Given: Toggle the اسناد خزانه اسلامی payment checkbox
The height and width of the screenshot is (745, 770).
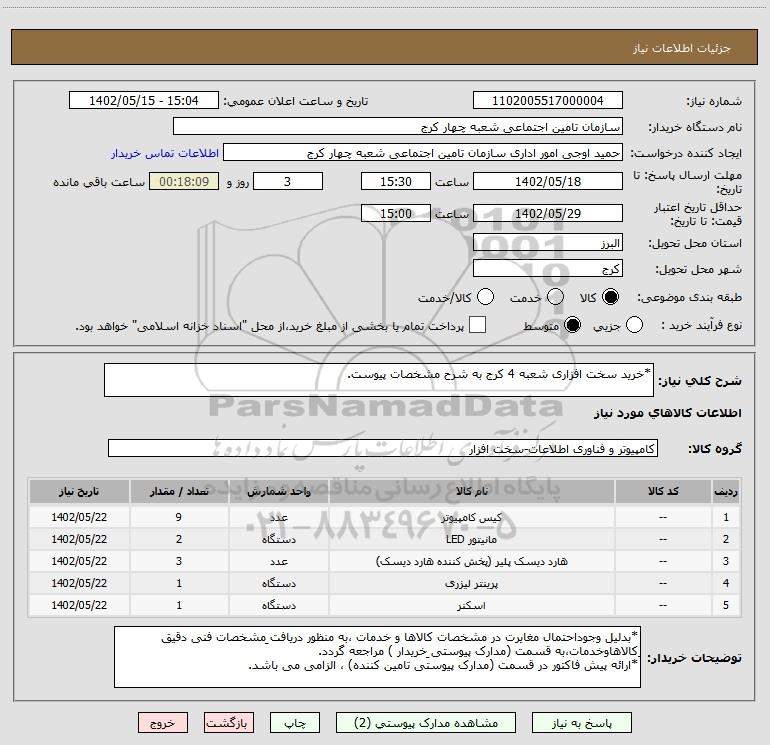Looking at the screenshot, I should point(477,325).
